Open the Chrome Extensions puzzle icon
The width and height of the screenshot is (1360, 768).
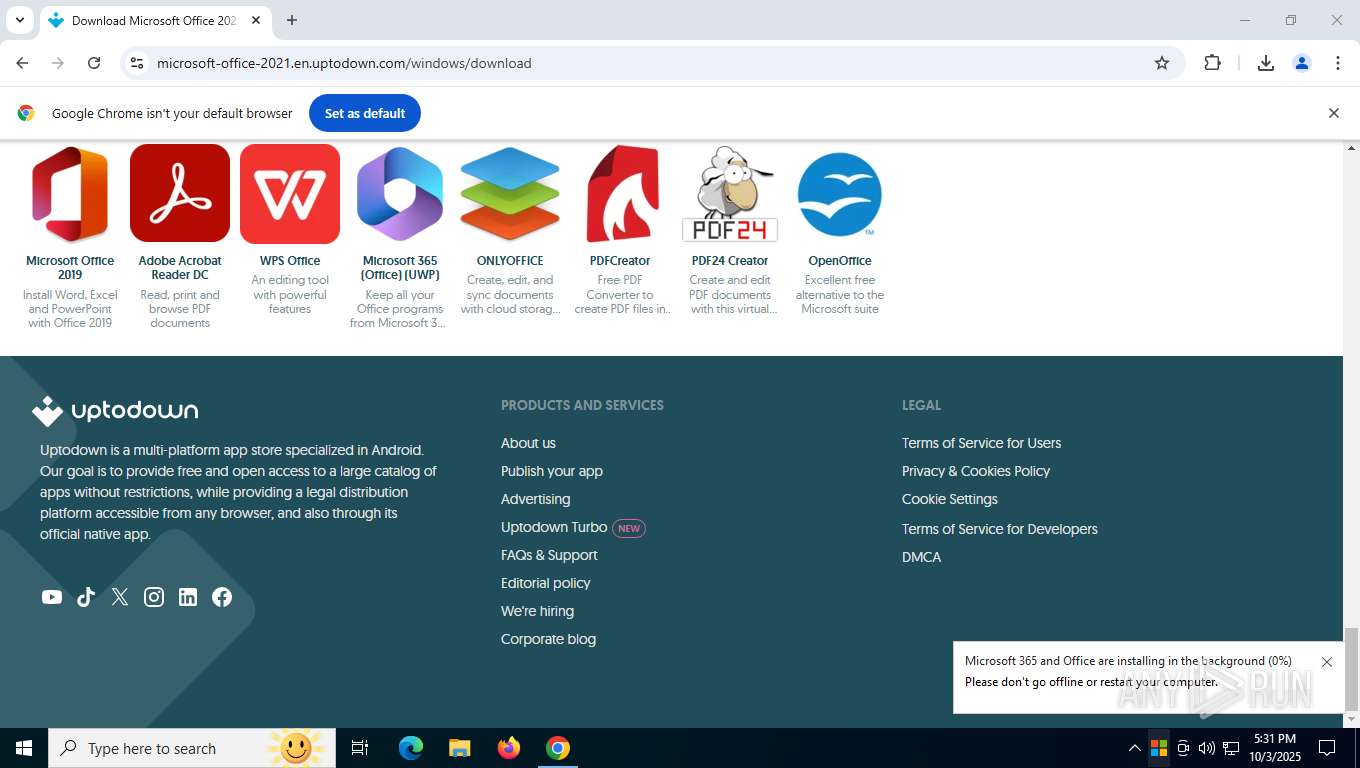click(1212, 63)
